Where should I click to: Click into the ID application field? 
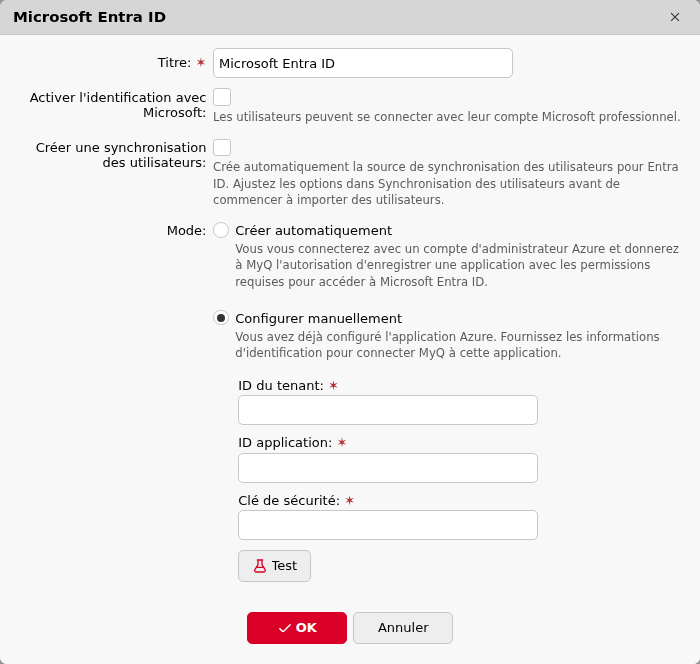[388, 468]
